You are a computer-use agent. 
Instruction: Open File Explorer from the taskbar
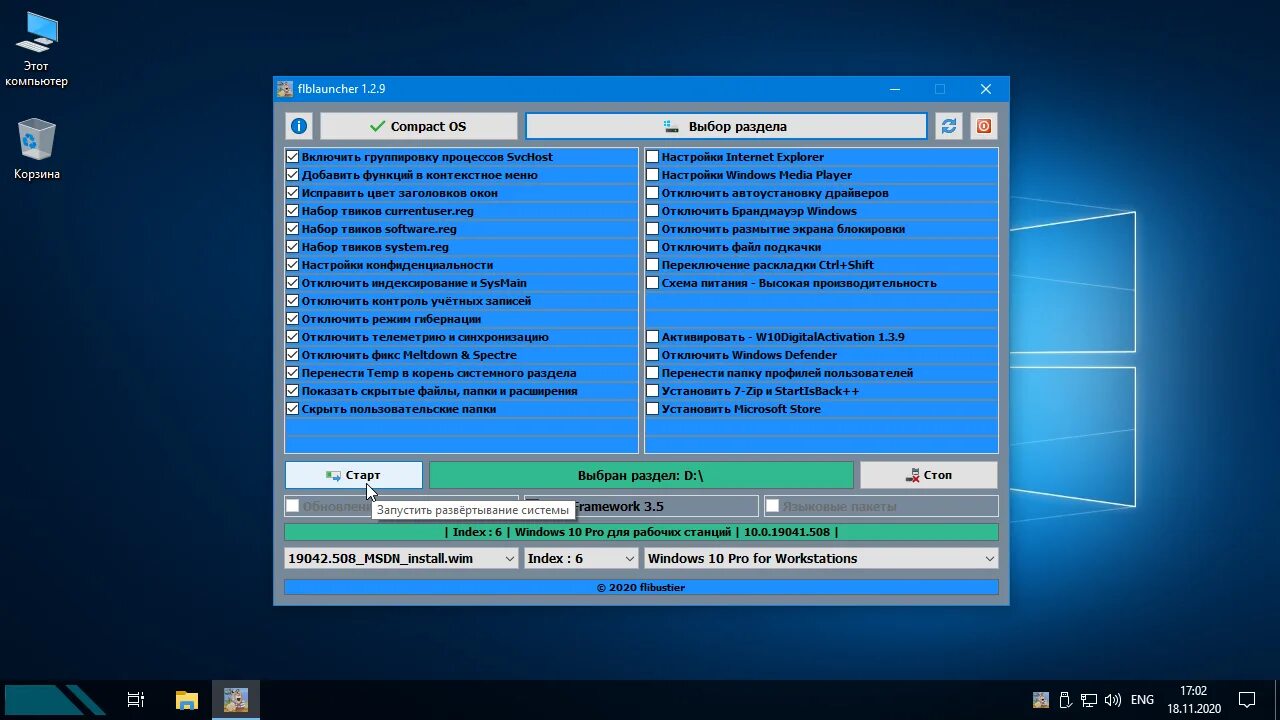tap(187, 700)
